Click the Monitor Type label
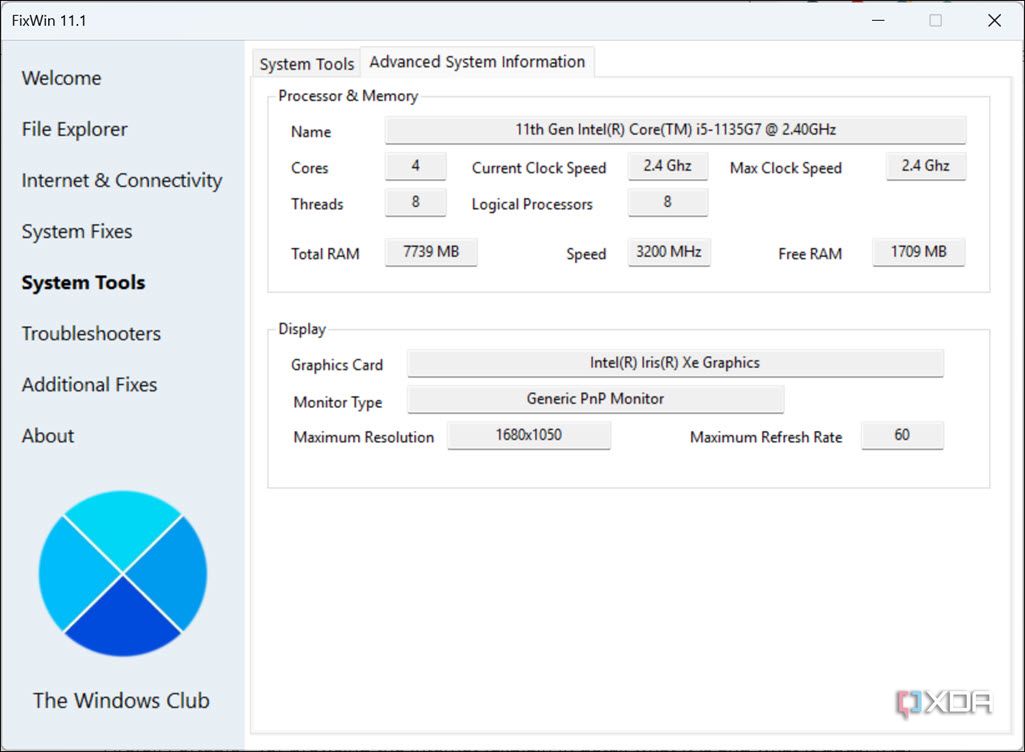 pyautogui.click(x=338, y=402)
